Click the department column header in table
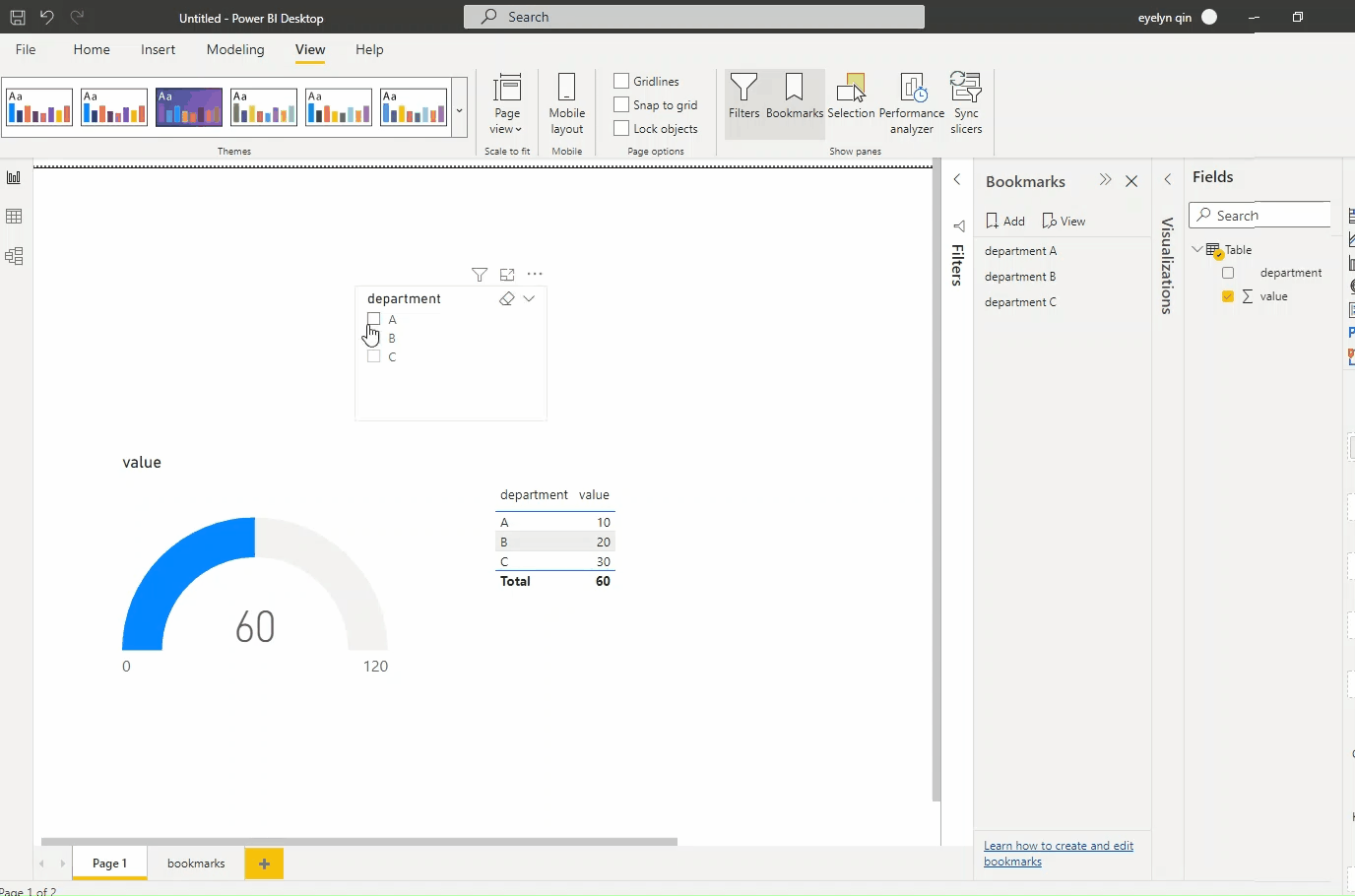The width and height of the screenshot is (1355, 896). tap(534, 495)
